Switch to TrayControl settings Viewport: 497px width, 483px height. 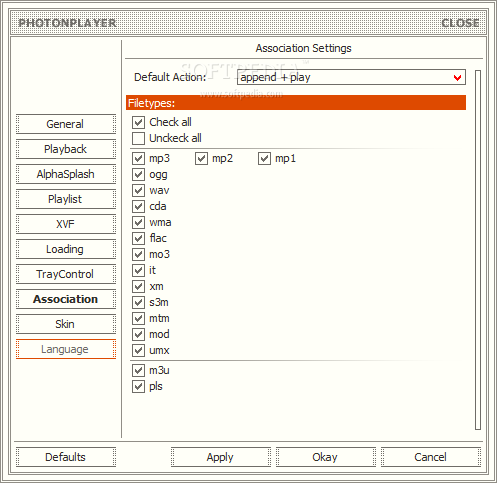(66, 274)
